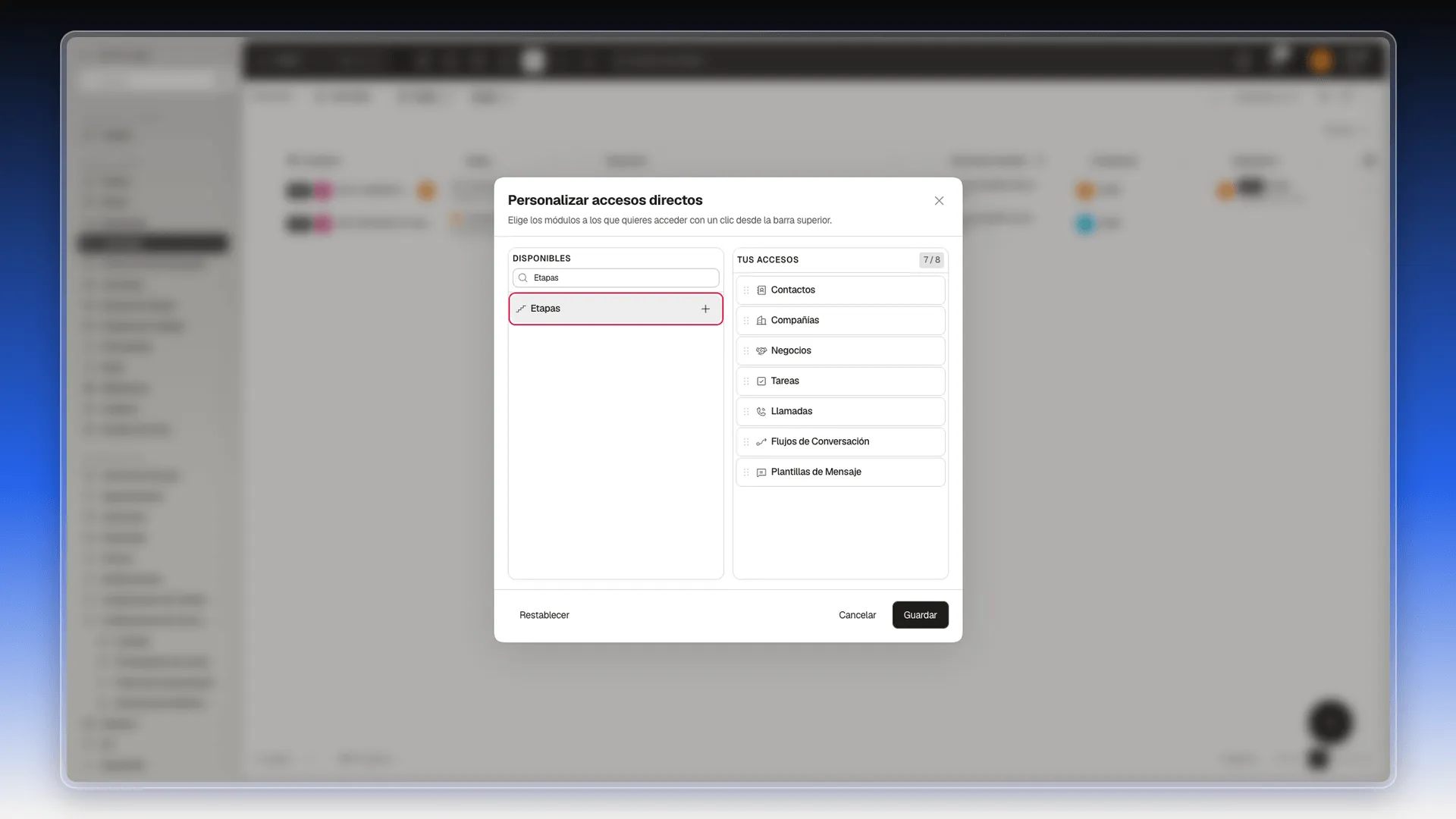
Task: Click the Etapas stairs icon
Action: point(521,309)
